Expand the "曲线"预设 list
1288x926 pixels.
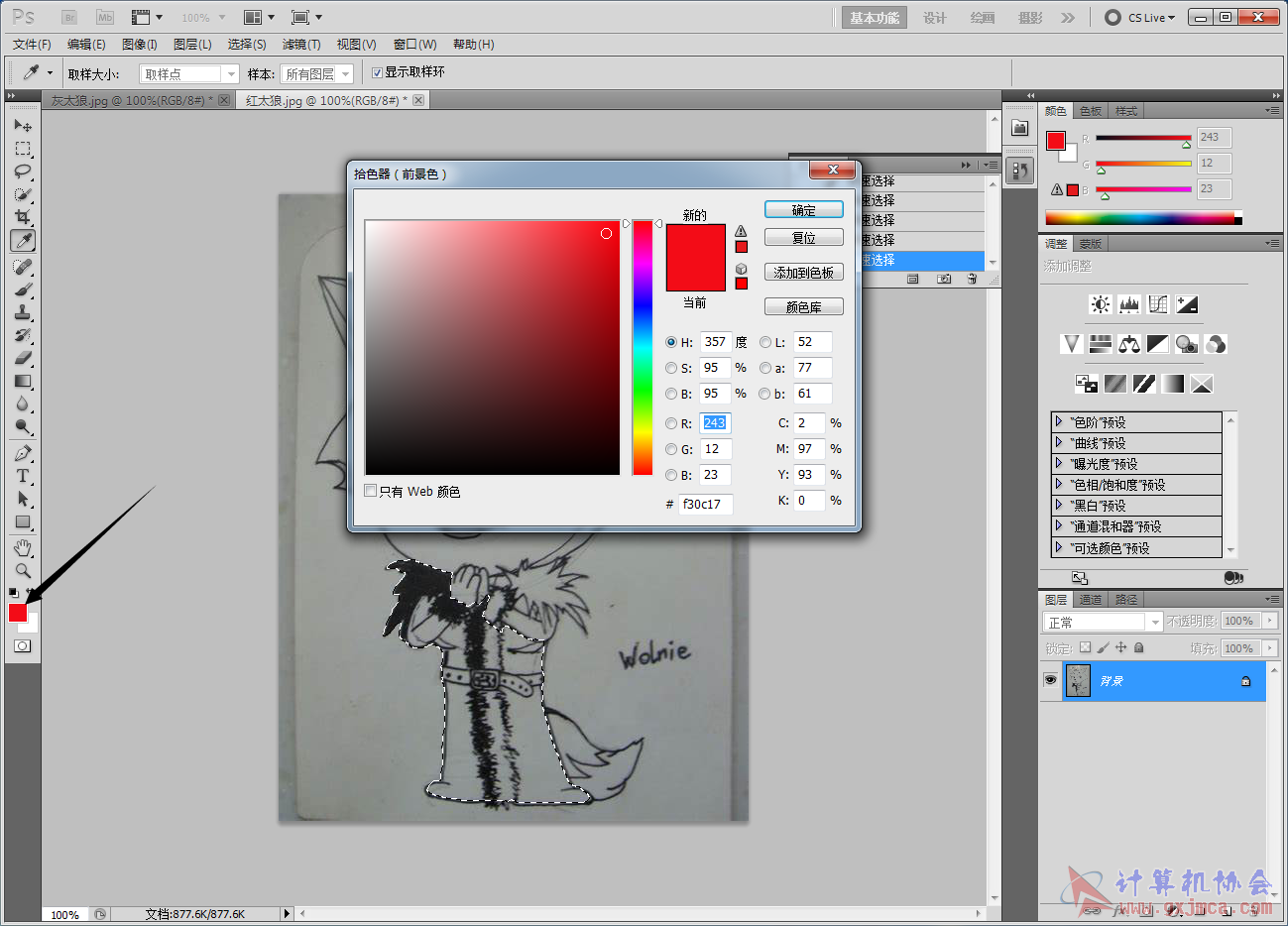pos(1059,443)
